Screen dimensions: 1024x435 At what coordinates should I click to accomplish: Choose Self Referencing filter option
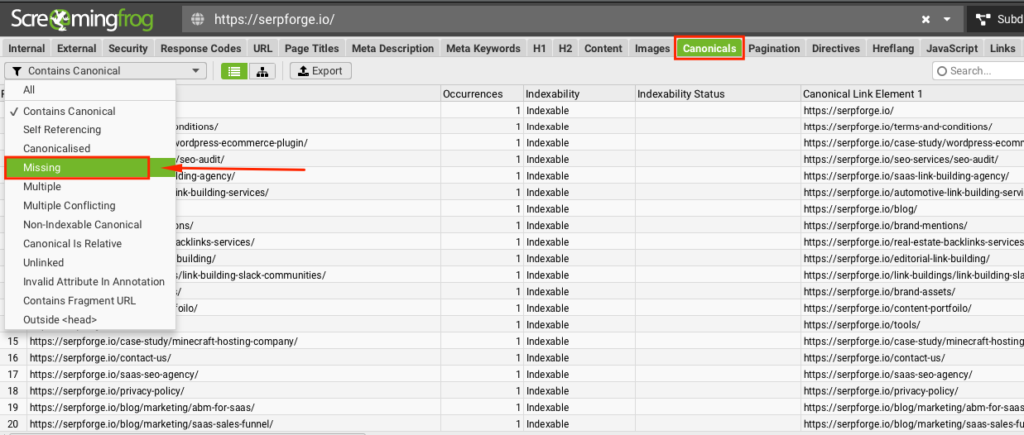pyautogui.click(x=90, y=129)
